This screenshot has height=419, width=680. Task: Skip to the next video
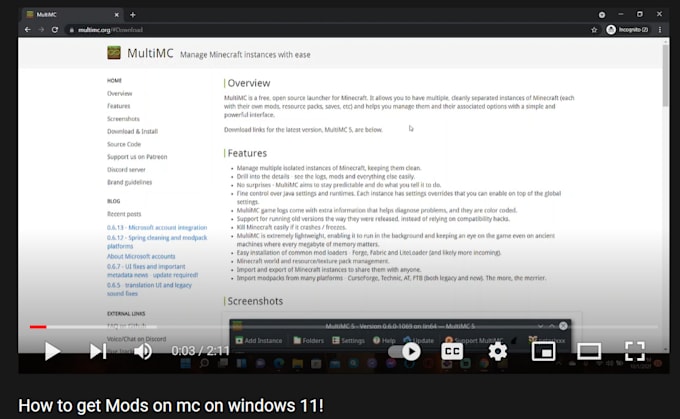coord(98,351)
